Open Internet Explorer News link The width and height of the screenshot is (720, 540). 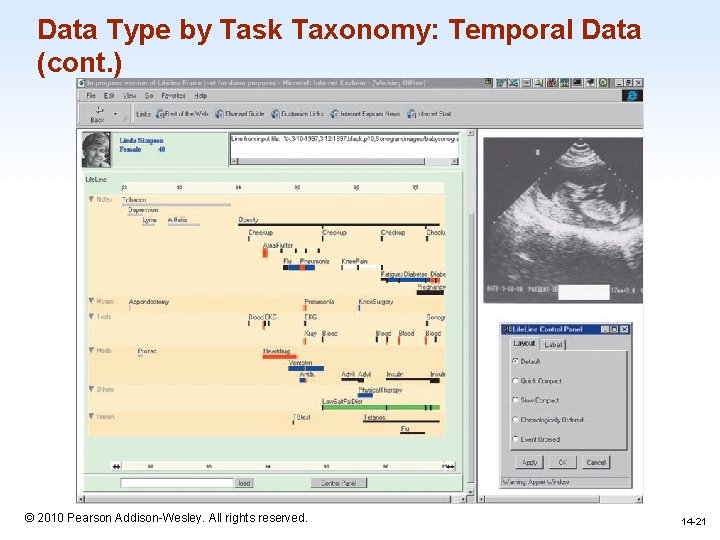(366, 114)
